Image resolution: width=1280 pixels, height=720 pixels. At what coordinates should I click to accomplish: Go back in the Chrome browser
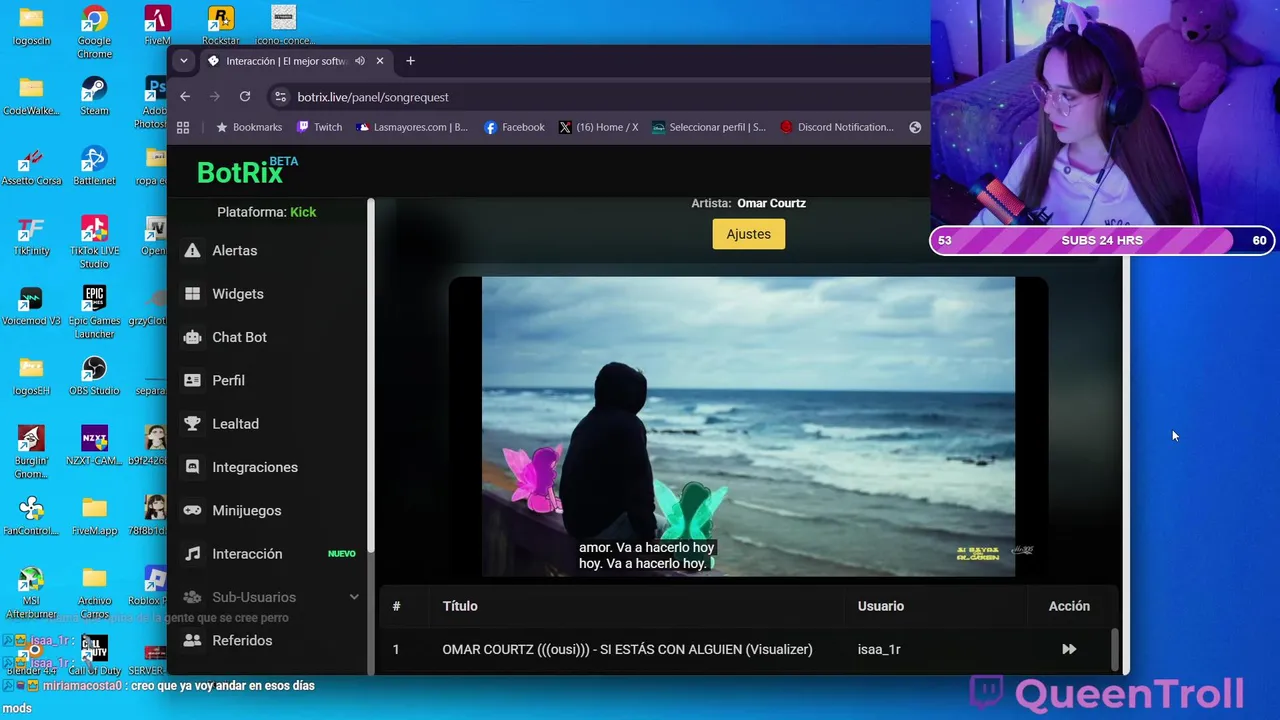coord(185,97)
